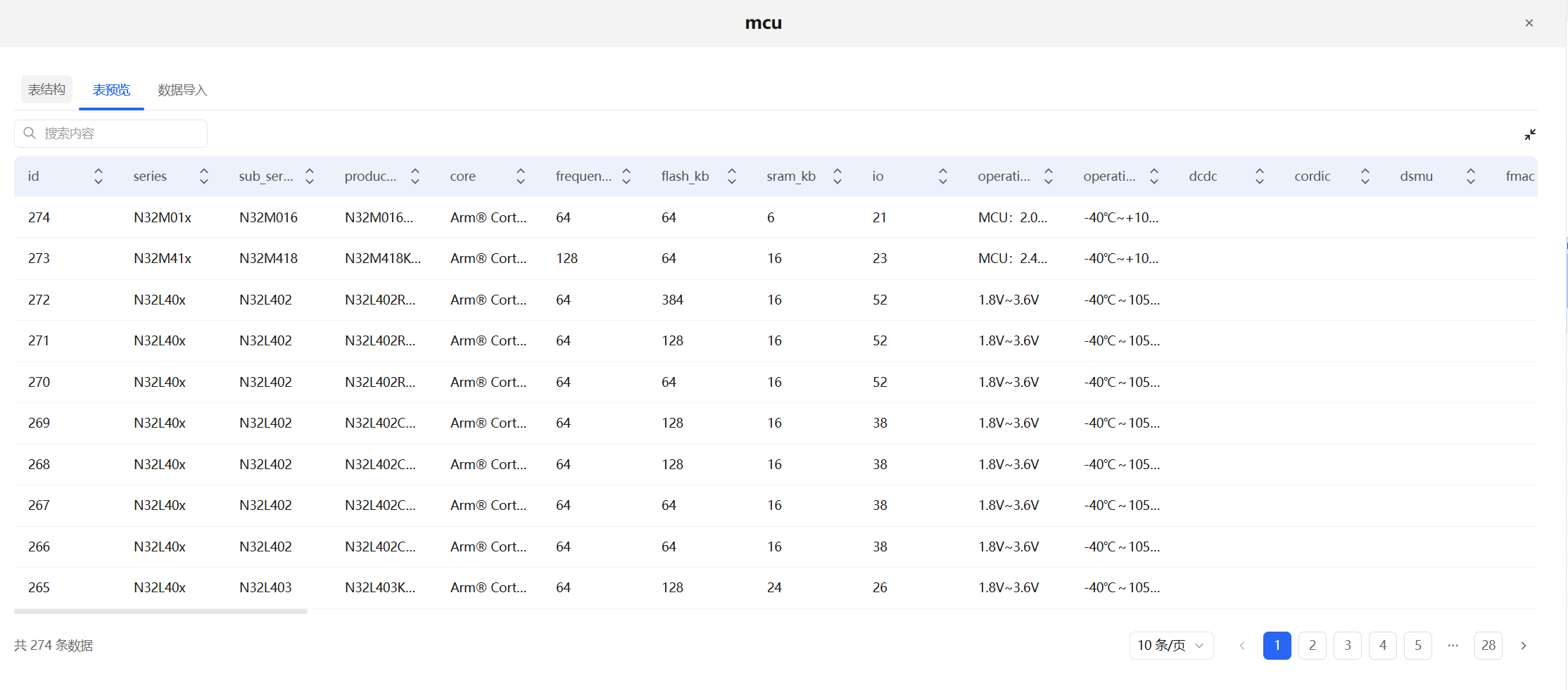Sort the io column with its arrows
This screenshot has width=1568, height=690.
943,176
